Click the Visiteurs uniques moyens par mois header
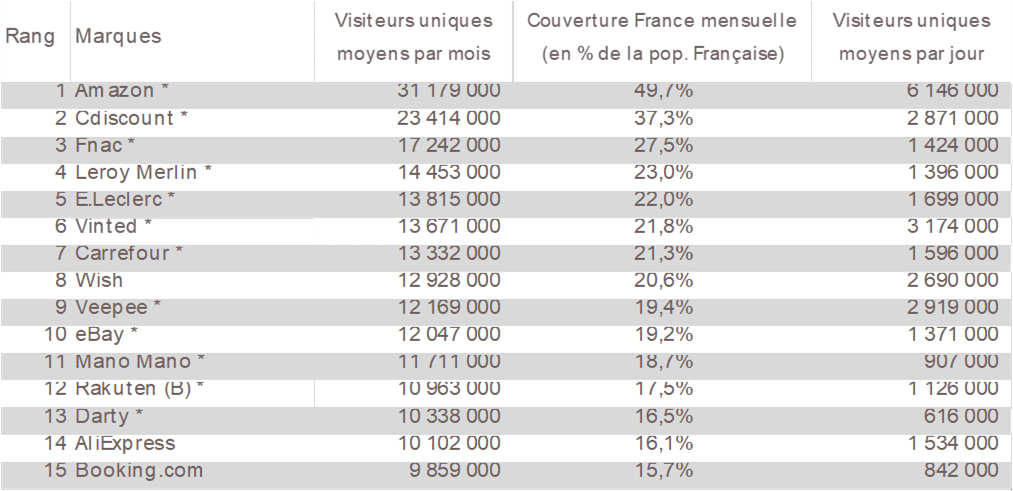 (x=413, y=37)
